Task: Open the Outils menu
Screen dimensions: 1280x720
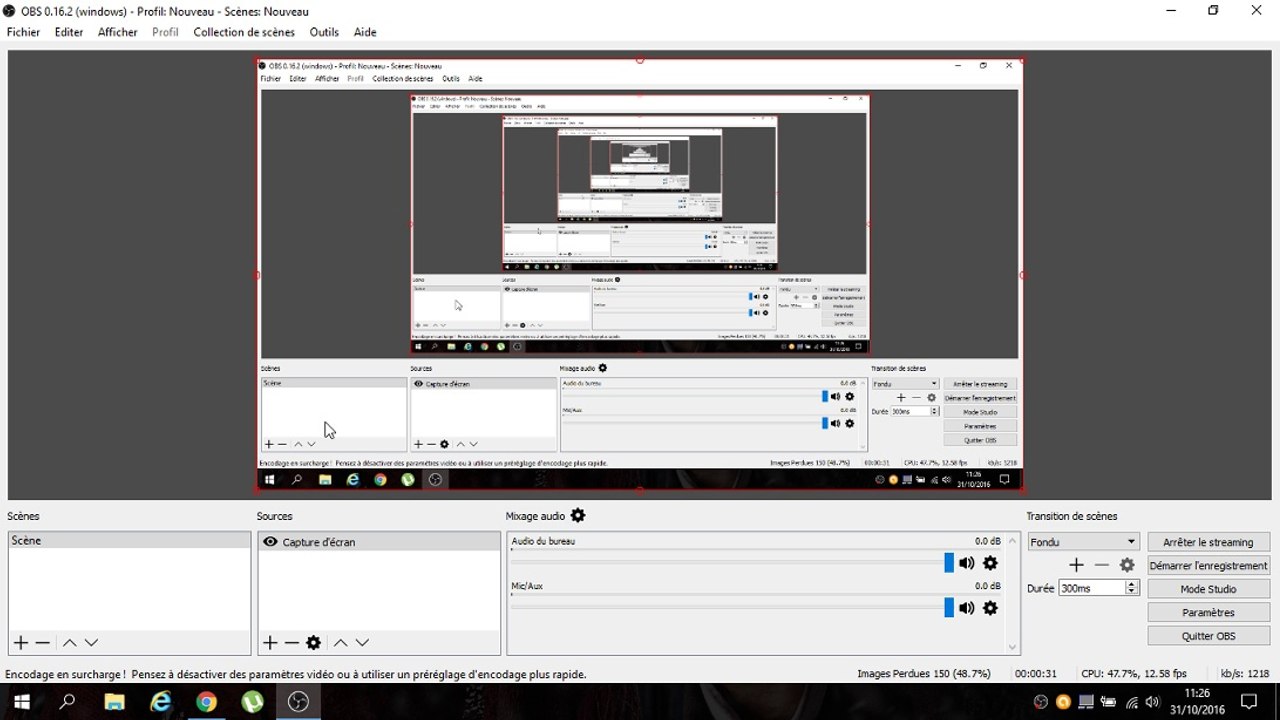Action: 324,32
